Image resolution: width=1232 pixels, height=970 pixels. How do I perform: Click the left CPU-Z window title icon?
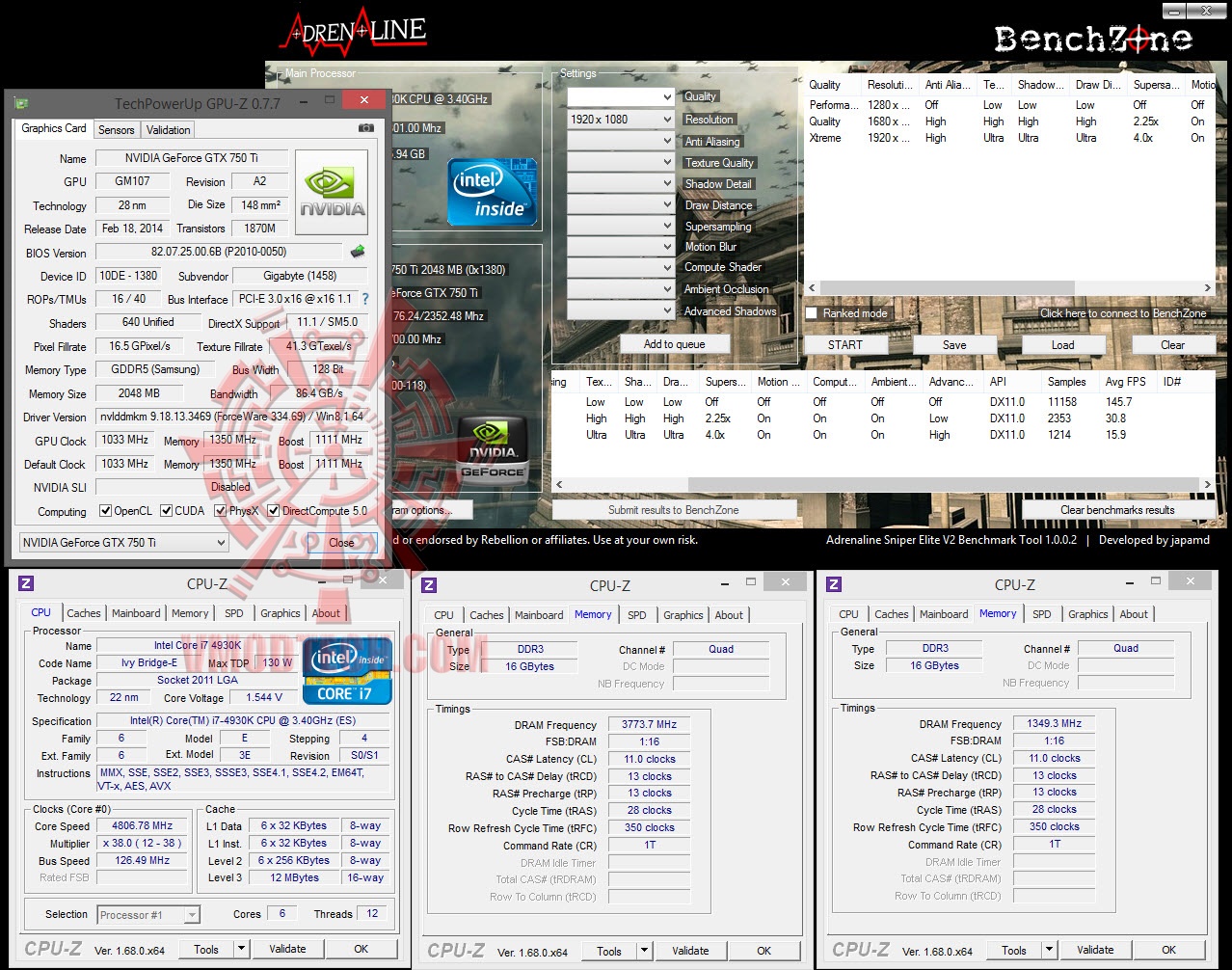pos(26,583)
